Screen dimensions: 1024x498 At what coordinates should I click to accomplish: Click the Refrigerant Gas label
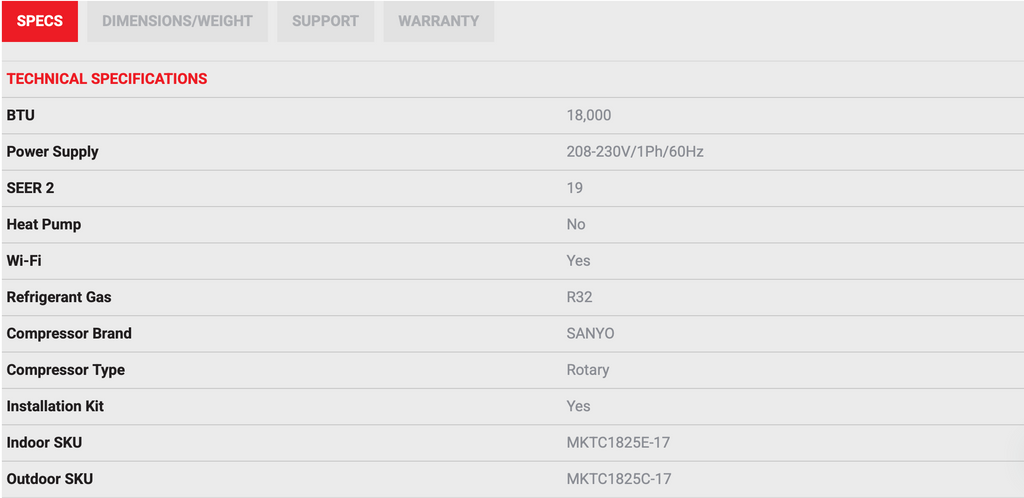[x=59, y=297]
